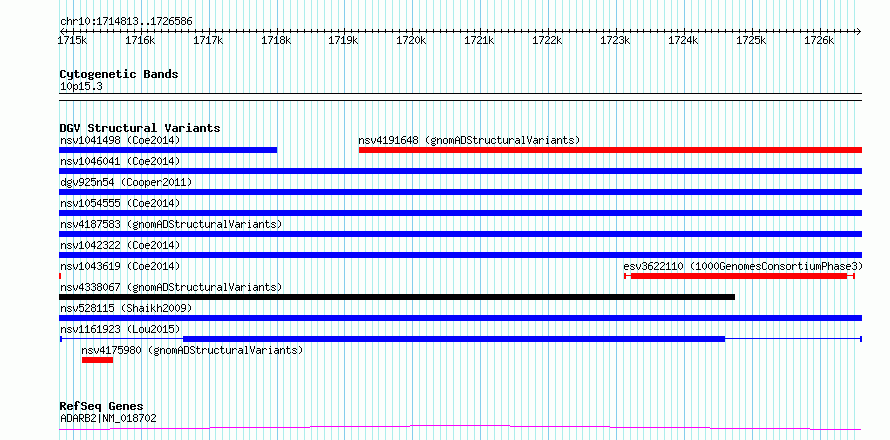Screen dimensions: 890x440
Task: Click the 1722k ruler tick label
Action: tap(547, 41)
